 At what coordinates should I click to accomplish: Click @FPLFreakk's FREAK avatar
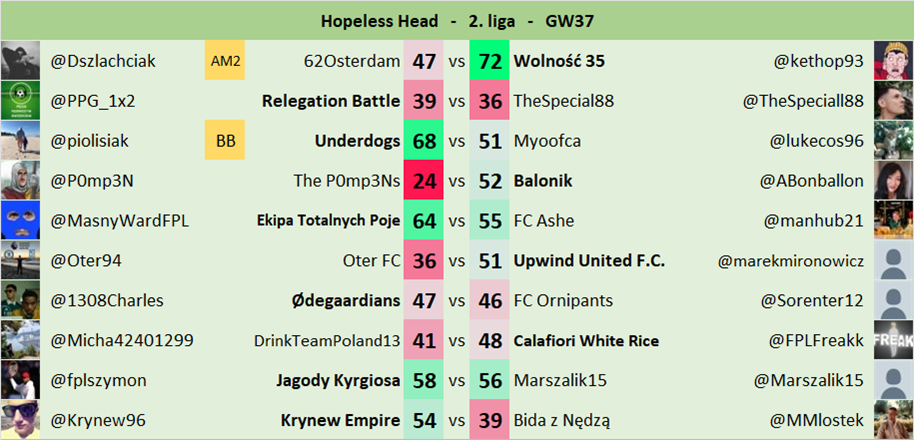click(x=893, y=340)
